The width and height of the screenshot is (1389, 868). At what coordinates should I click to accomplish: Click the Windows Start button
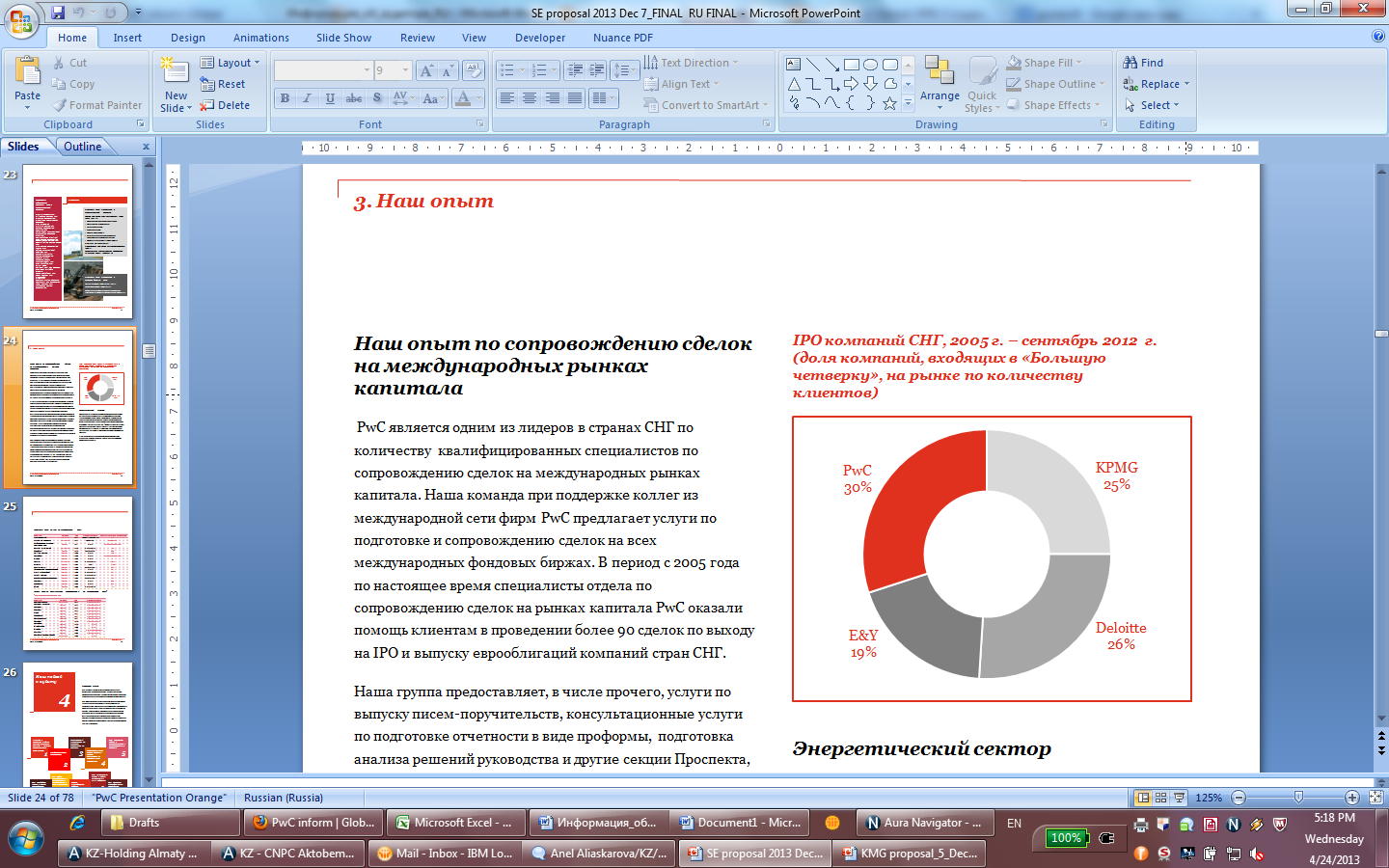tap(26, 838)
